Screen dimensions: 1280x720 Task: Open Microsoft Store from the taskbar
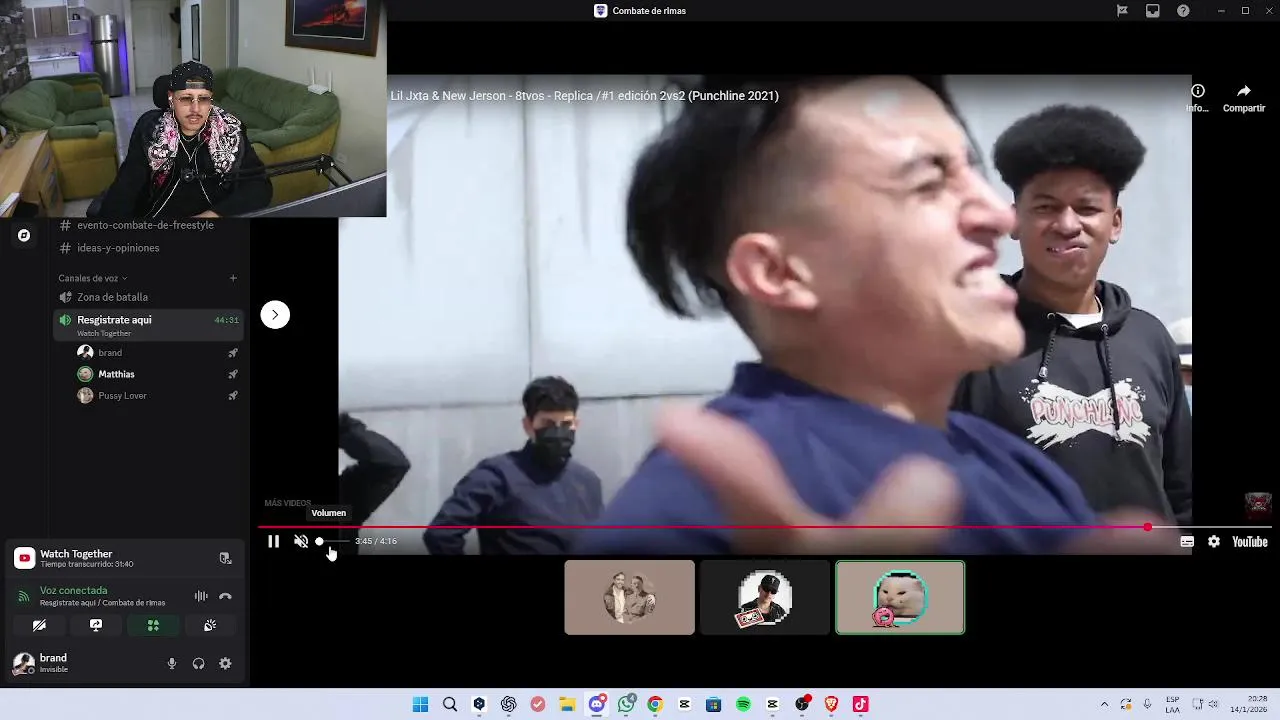click(713, 704)
